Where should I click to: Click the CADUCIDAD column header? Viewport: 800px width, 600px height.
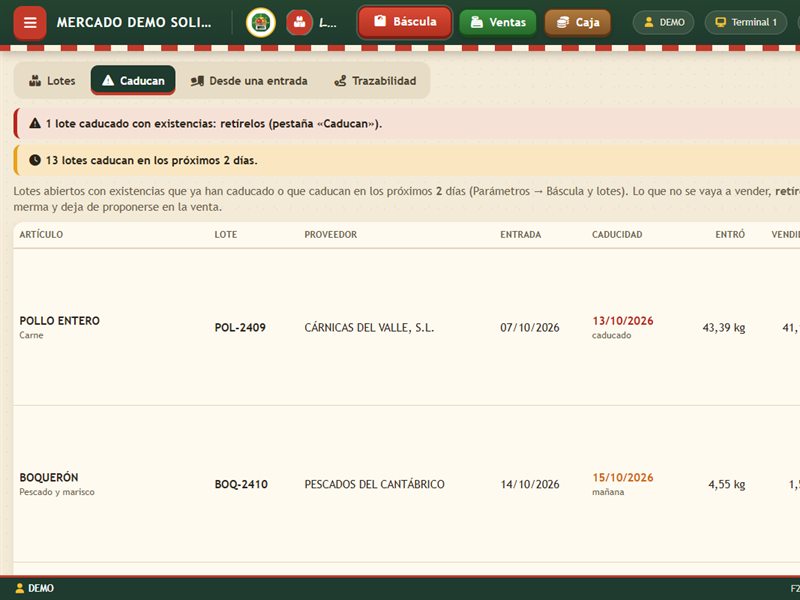pos(617,235)
